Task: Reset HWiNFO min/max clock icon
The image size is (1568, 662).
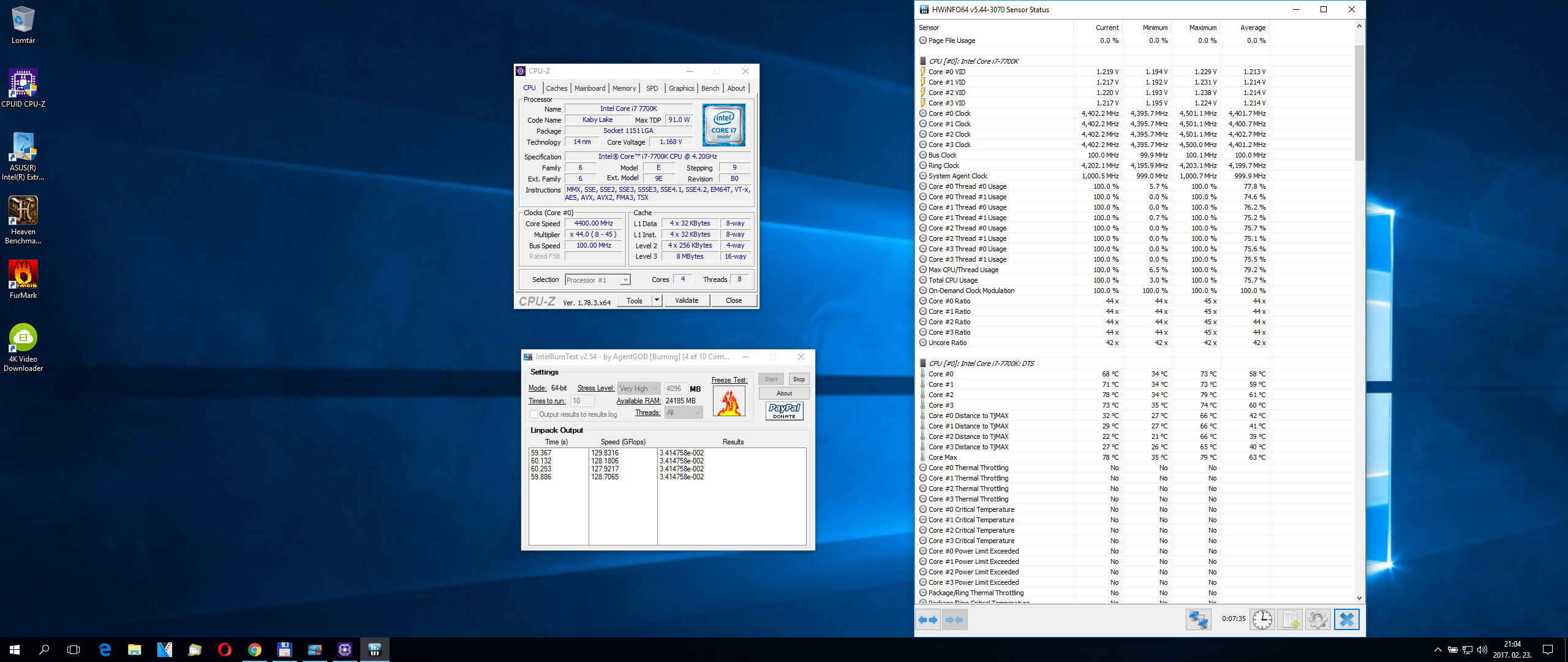Action: click(x=1262, y=620)
